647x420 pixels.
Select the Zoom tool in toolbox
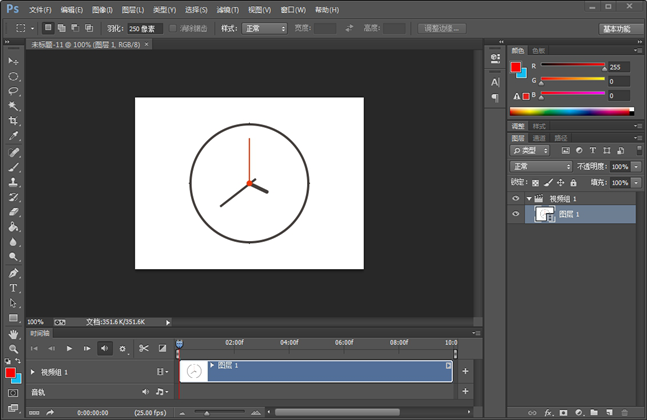click(13, 349)
